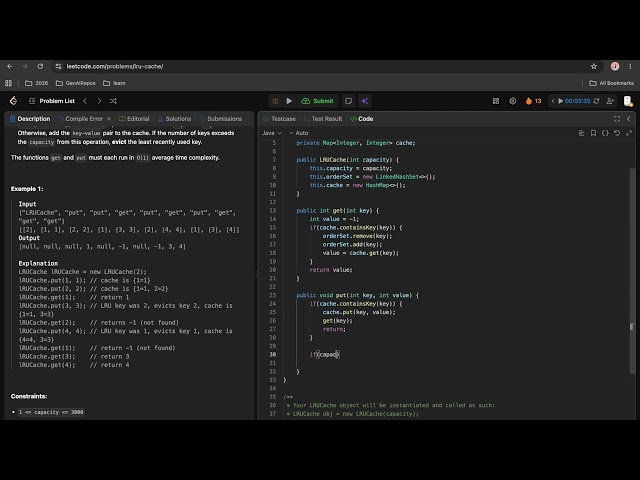This screenshot has height=480, width=640.
Task: Open the layout manager icon
Action: pos(496,101)
